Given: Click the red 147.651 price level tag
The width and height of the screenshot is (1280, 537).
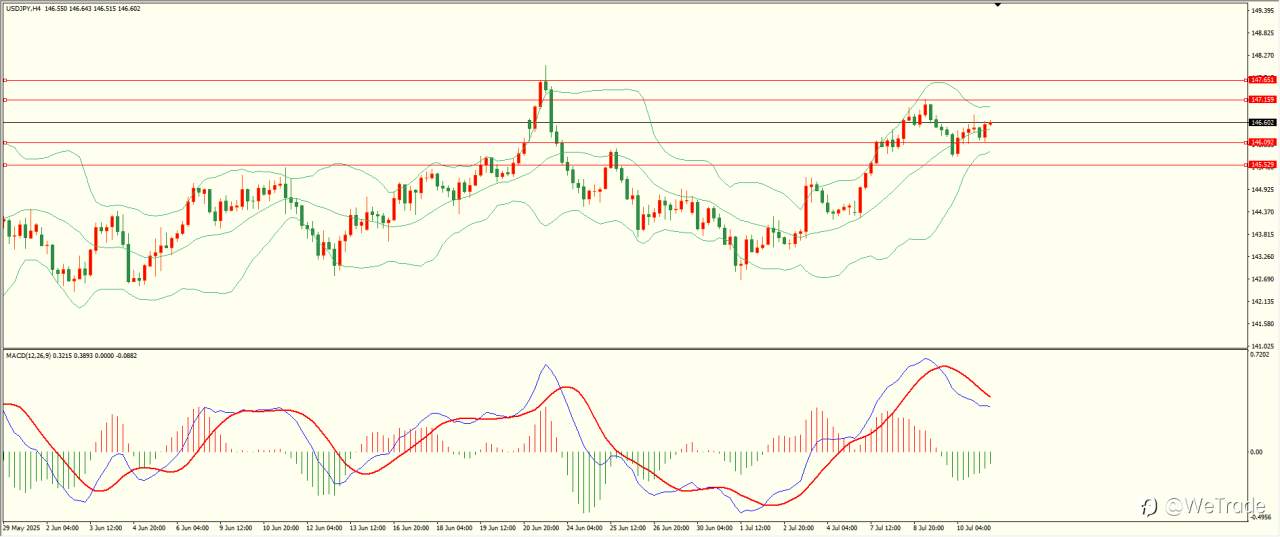Looking at the screenshot, I should tap(1261, 79).
